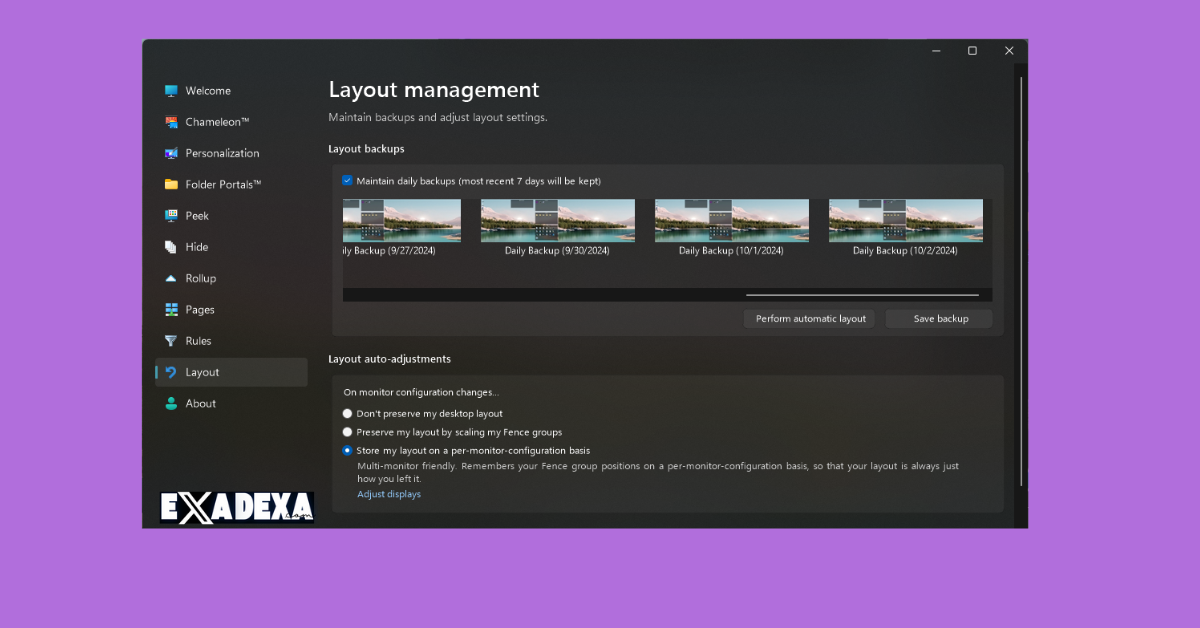This screenshot has height=628, width=1200.
Task: Click the Save backup button
Action: point(940,319)
